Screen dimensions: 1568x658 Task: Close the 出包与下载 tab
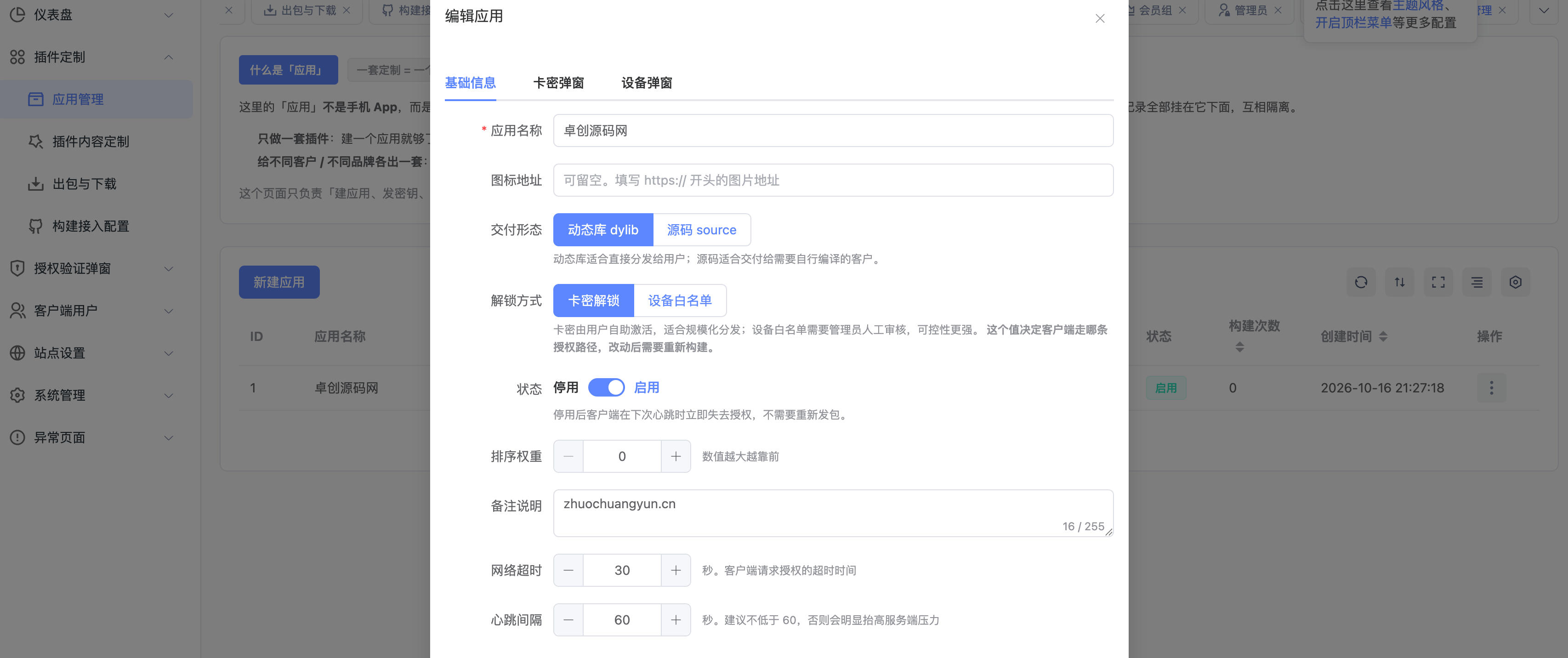[347, 11]
